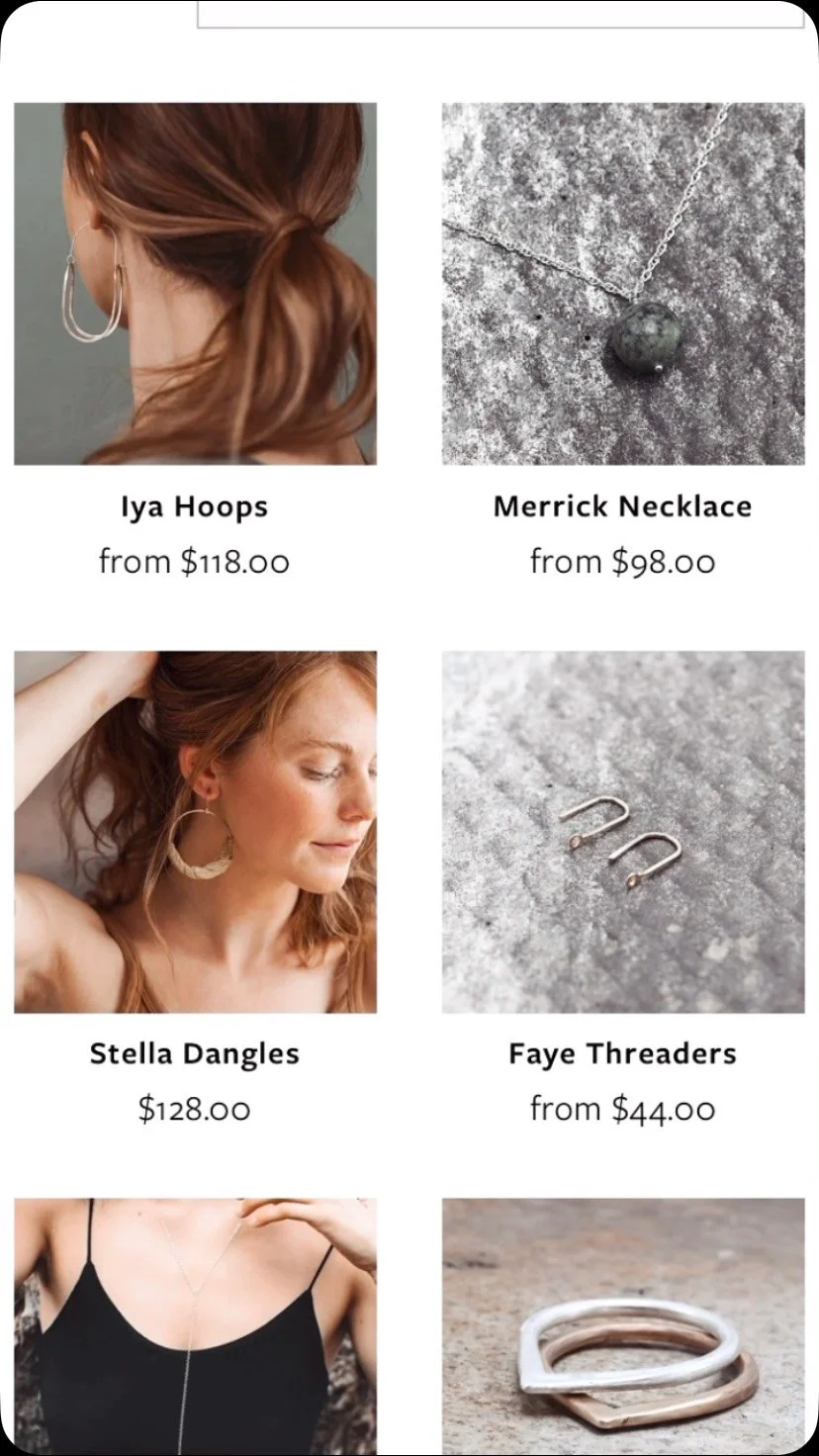Open the stacked rings product photo
Screen dimensions: 819x1456
[623, 1325]
